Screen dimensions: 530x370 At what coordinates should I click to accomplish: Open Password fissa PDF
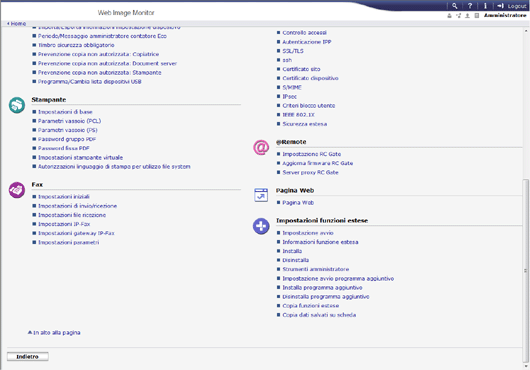tap(64, 148)
